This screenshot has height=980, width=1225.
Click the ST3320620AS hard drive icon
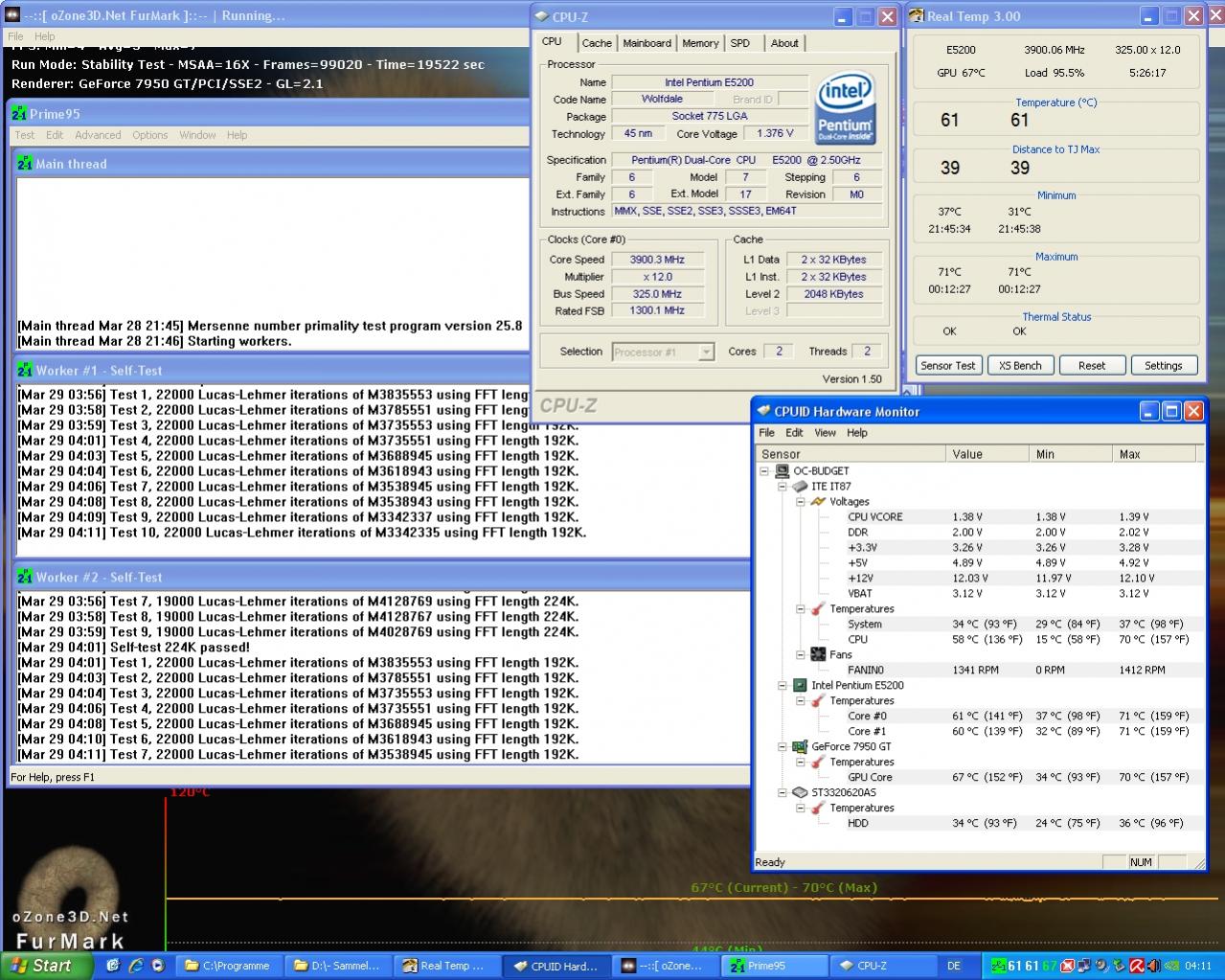coord(800,792)
